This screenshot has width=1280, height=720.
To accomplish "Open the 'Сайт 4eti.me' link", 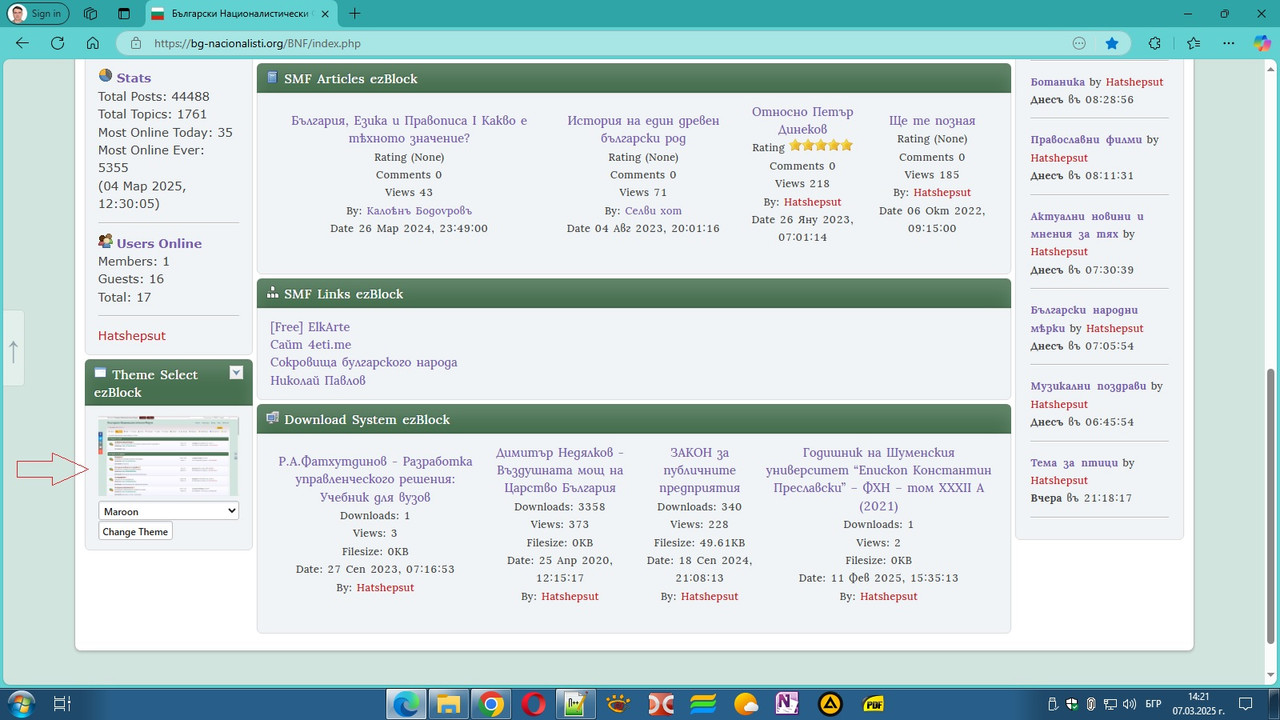I will (311, 345).
